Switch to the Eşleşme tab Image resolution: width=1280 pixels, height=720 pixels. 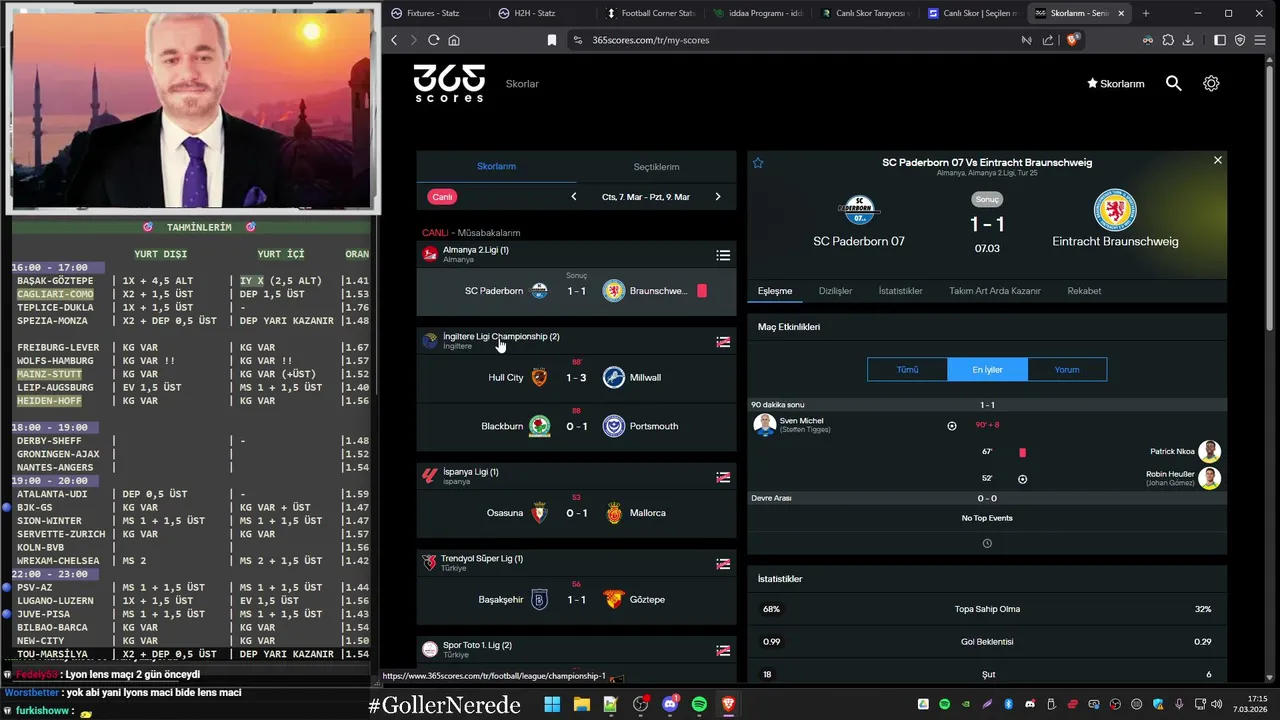pos(775,291)
